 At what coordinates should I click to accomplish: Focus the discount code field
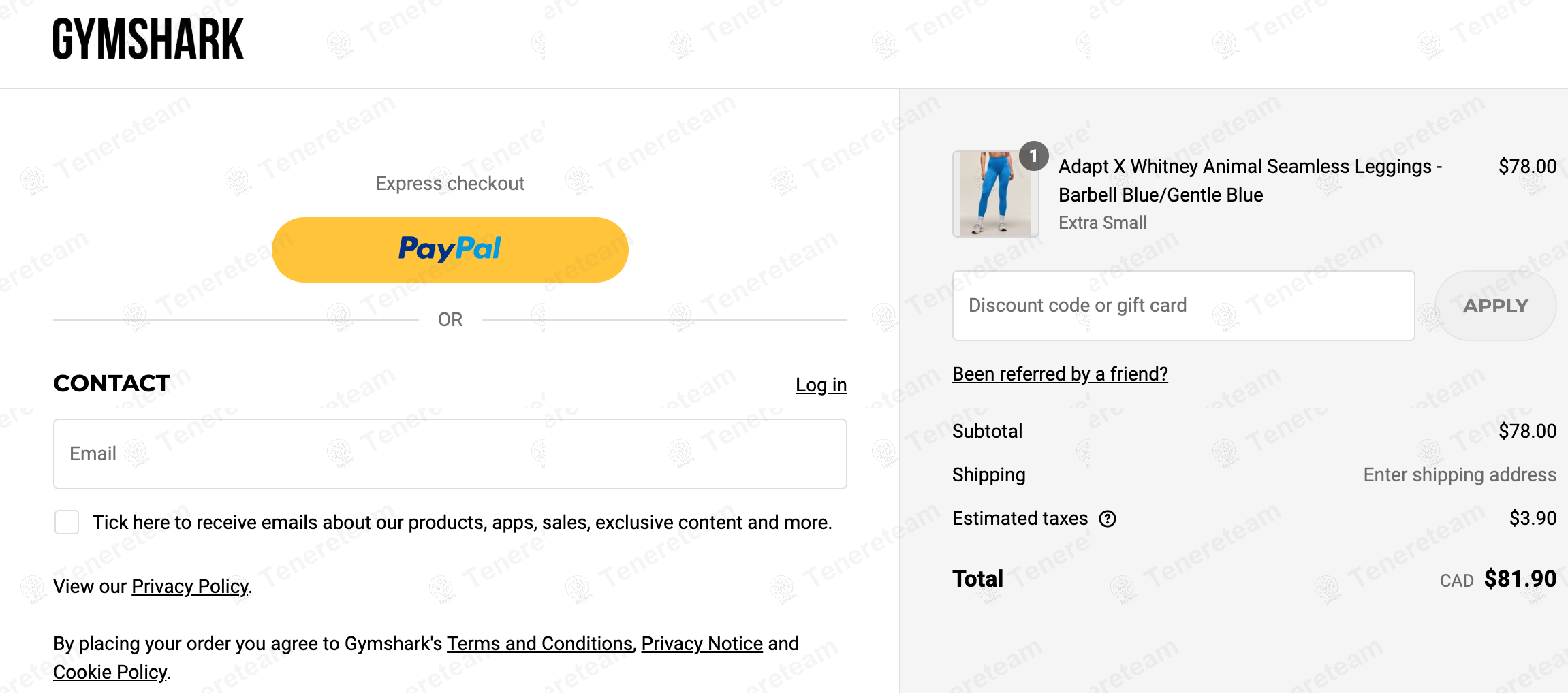point(1183,306)
